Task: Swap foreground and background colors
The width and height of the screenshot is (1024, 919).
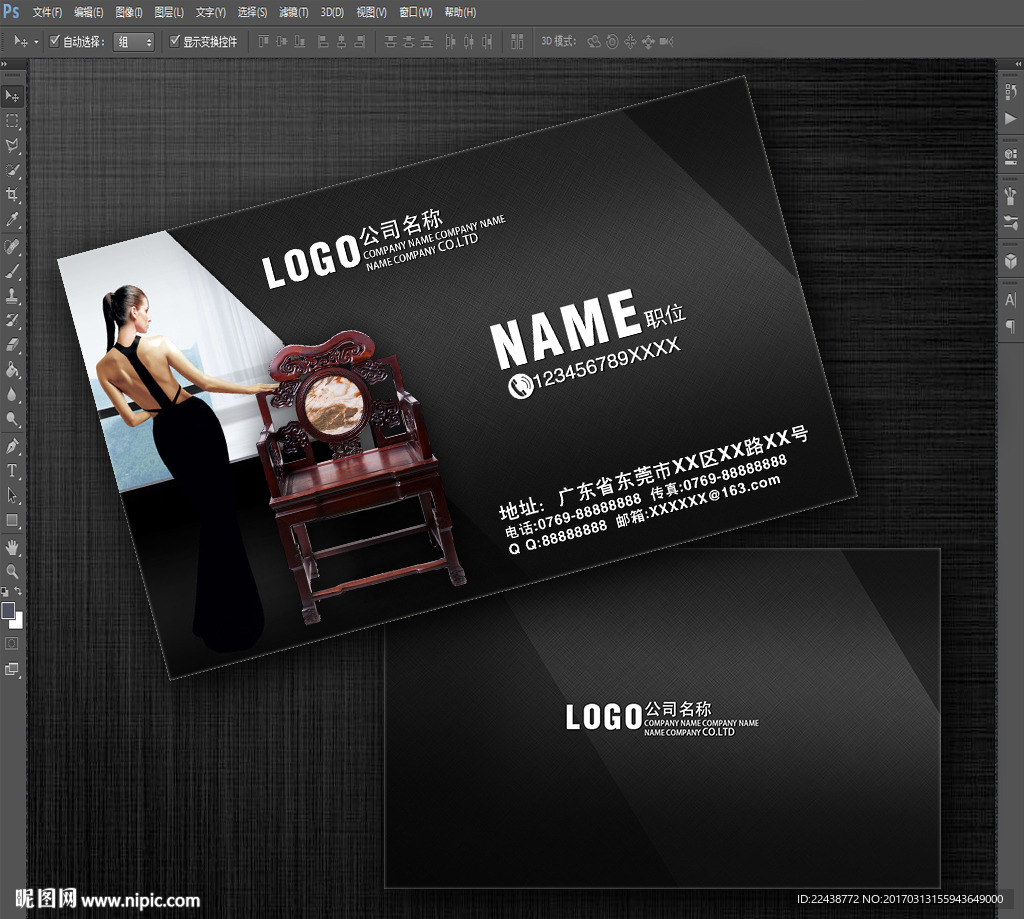Action: [x=18, y=592]
